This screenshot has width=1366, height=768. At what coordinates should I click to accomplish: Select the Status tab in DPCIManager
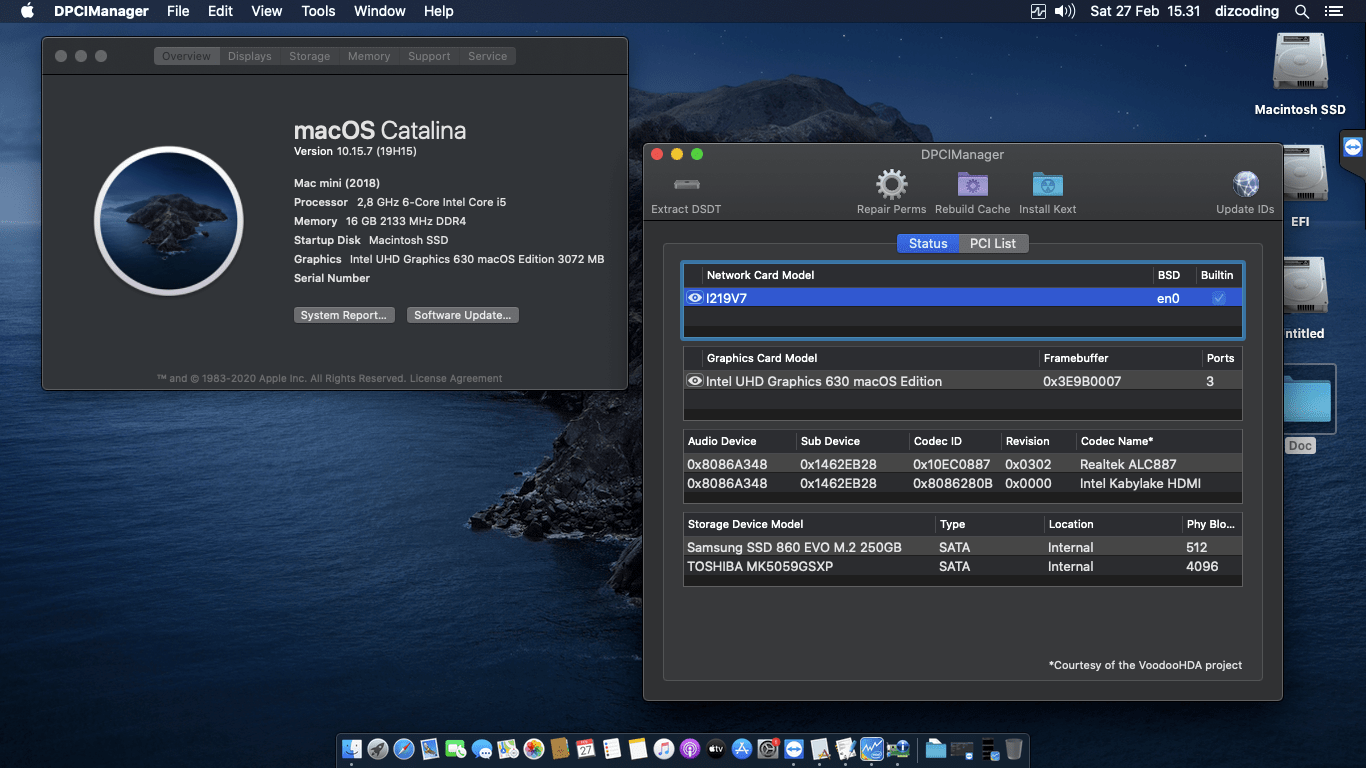click(928, 243)
